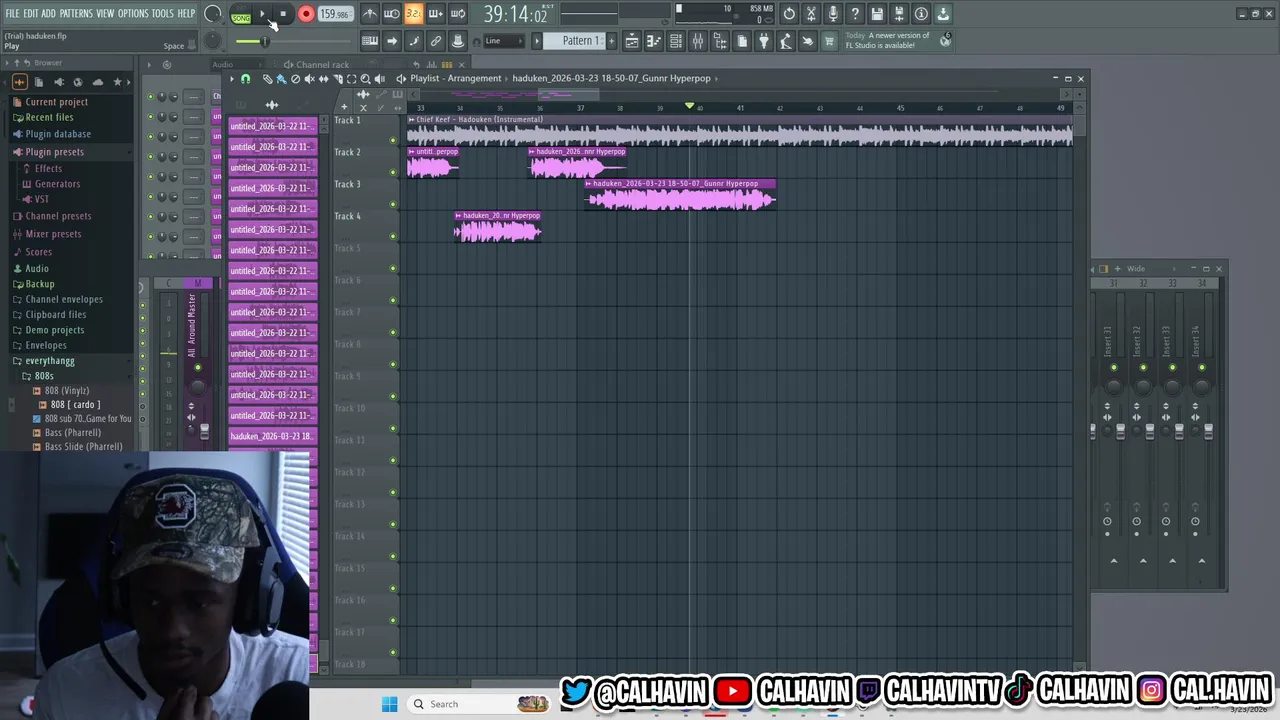Toggle the metronome icon
The width and height of the screenshot is (1280, 720).
coord(370,13)
